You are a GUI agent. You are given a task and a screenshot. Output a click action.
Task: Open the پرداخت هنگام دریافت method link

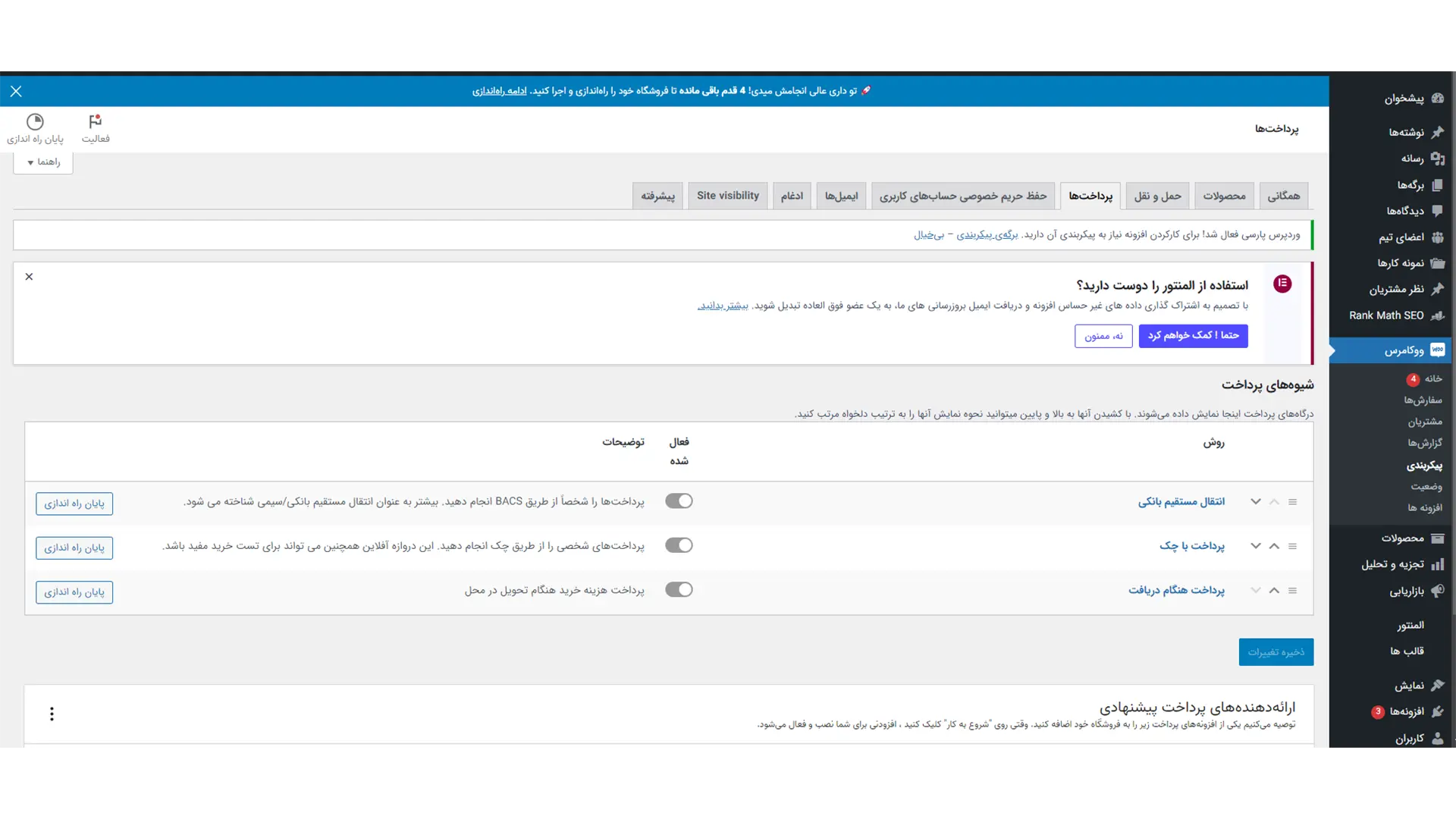point(1176,589)
